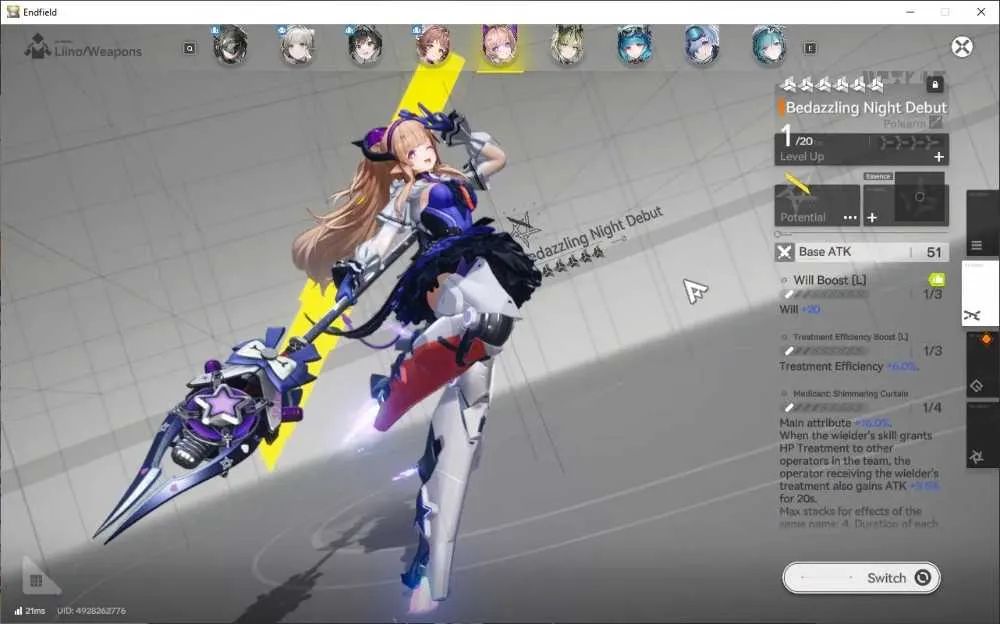The height and width of the screenshot is (624, 1000).
Task: Choose the light-blue-haired operator portrait
Action: 702,45
